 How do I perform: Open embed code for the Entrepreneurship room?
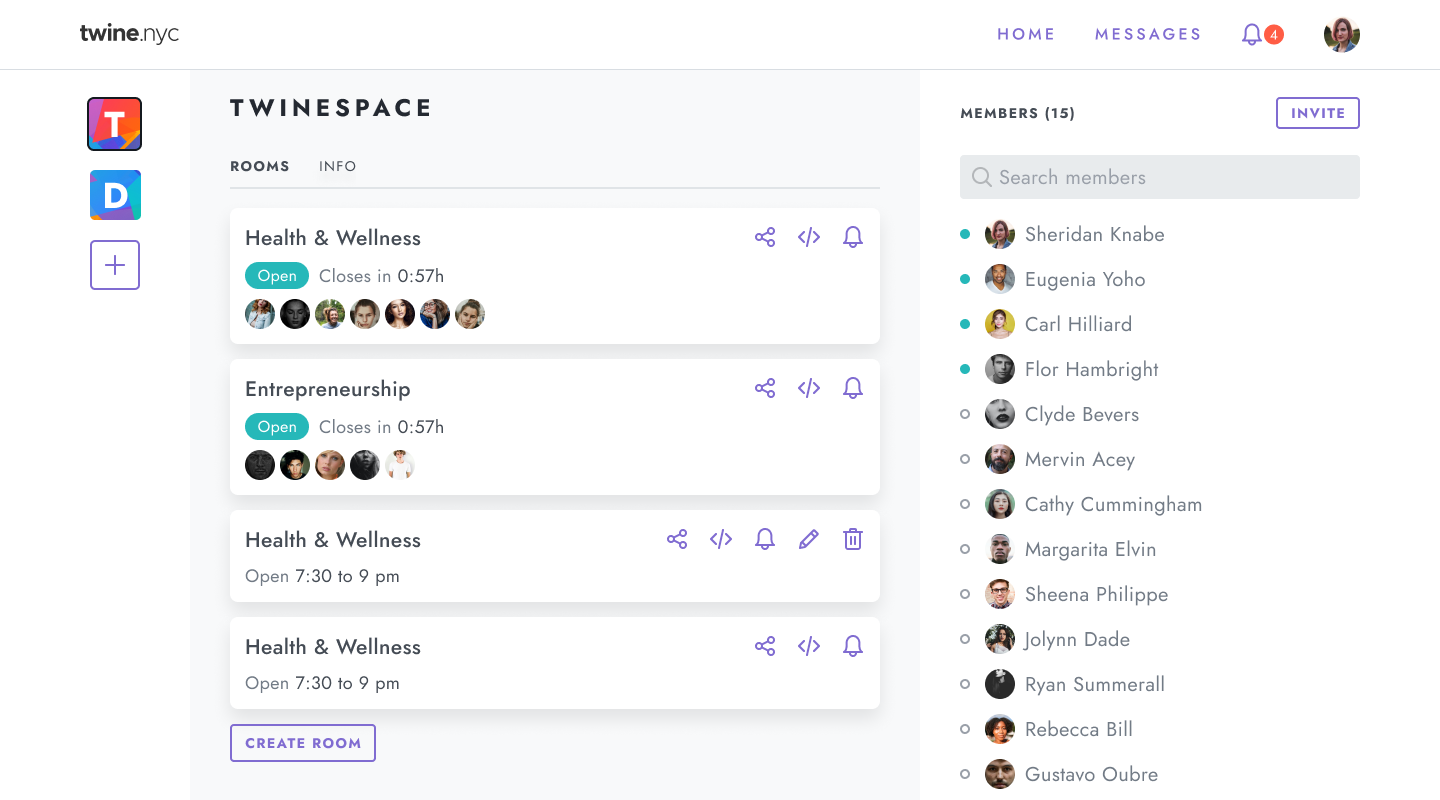click(x=809, y=388)
